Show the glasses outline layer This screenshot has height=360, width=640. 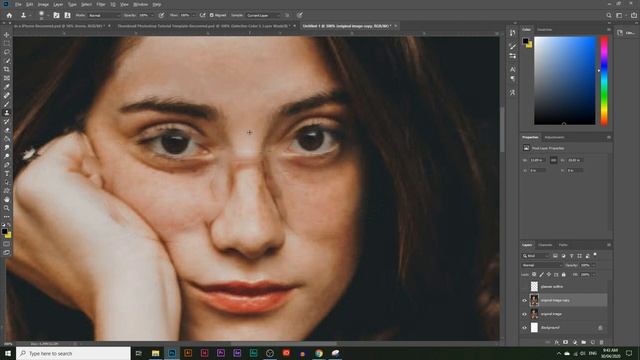524,287
